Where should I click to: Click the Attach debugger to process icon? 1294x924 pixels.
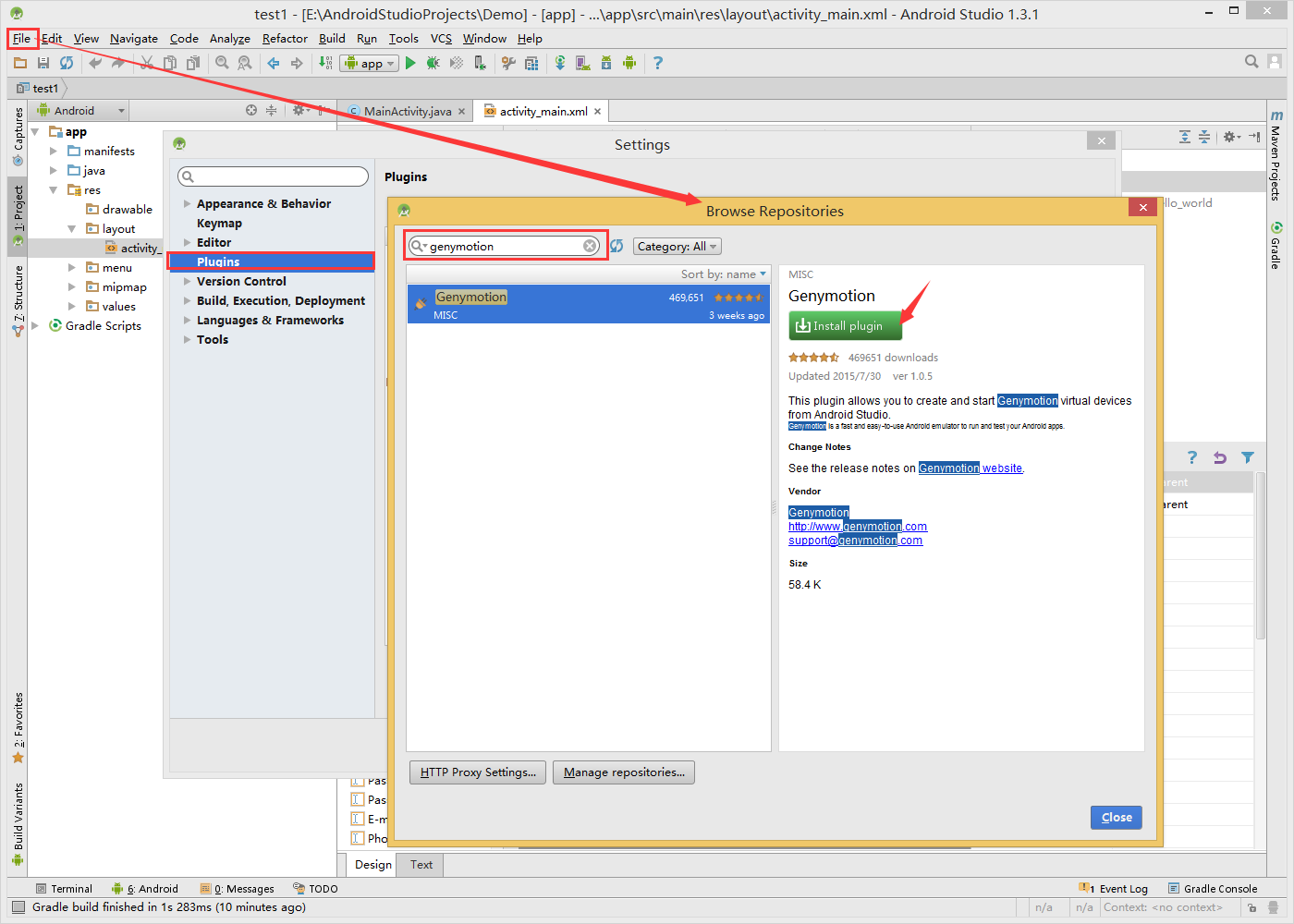tap(480, 63)
